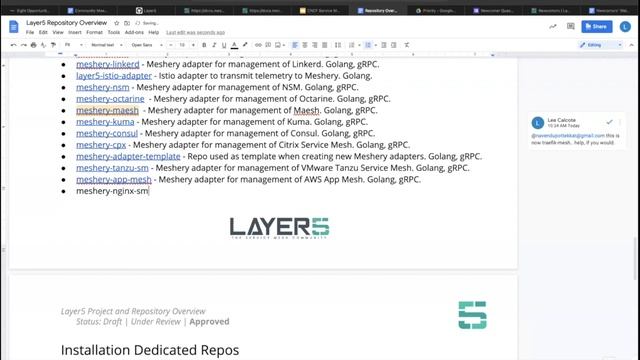
Task: Toggle italic formatting
Action: pyautogui.click(x=214, y=45)
